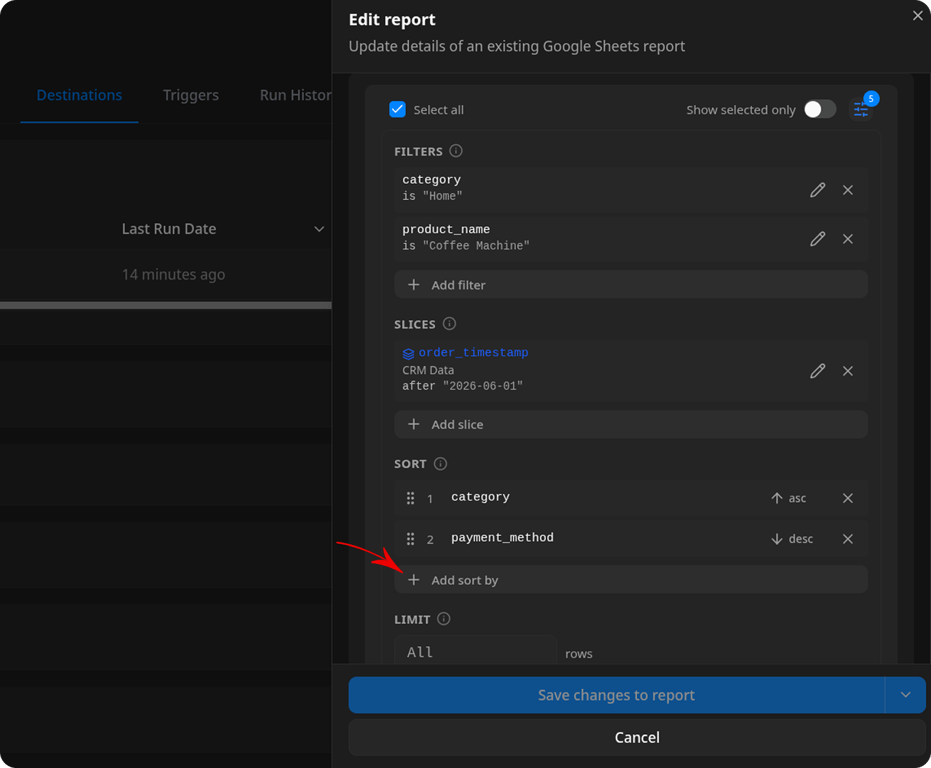Screen dimensions: 931x768
Task: Click the "Last Run Date" column header
Action: pos(169,229)
